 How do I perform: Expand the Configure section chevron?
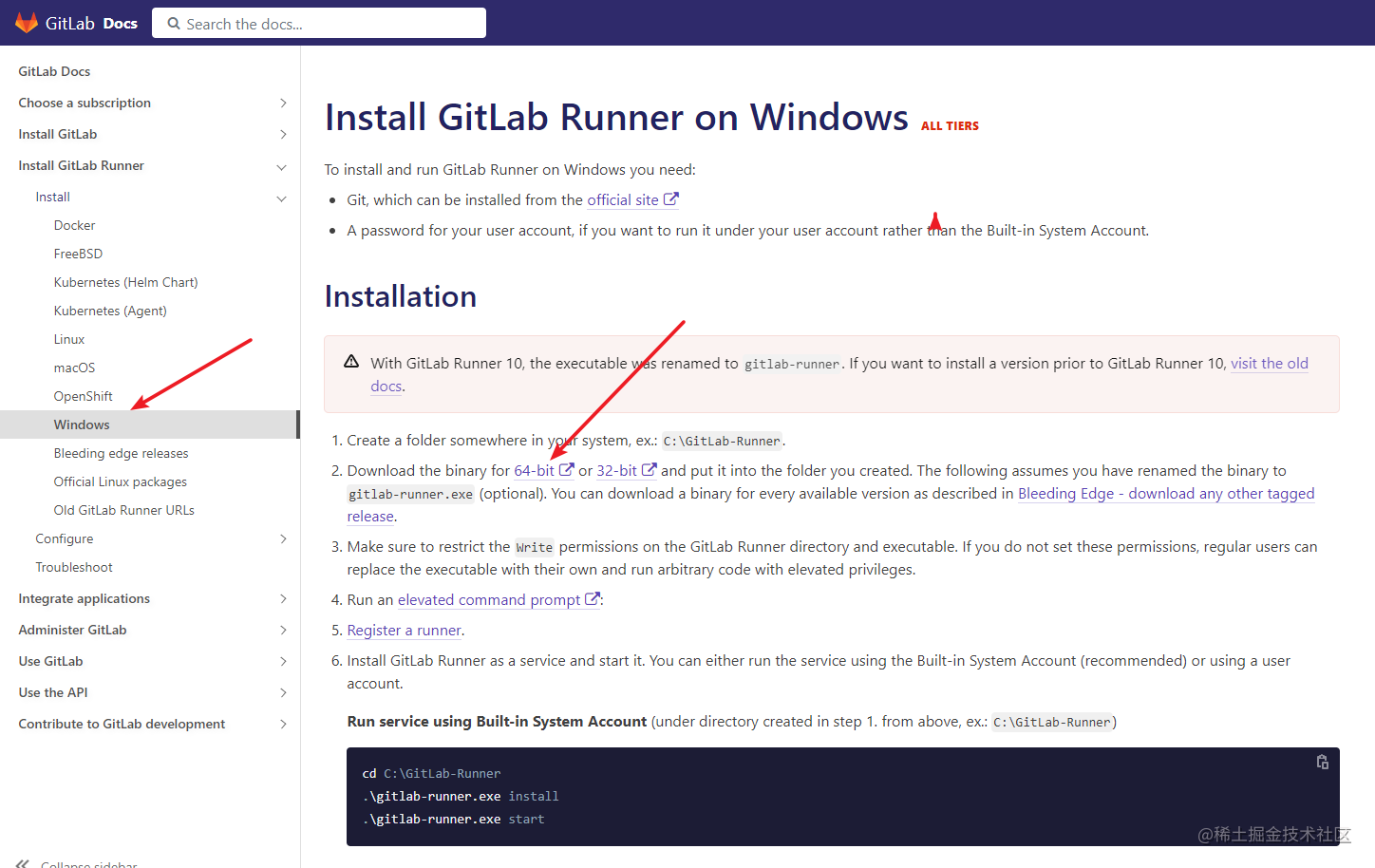click(282, 538)
